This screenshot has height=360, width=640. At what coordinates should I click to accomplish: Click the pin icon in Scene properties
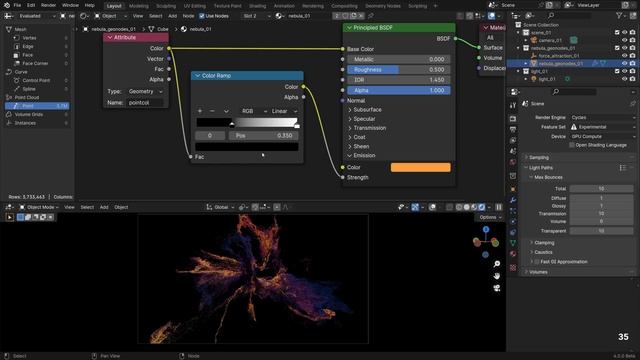pyautogui.click(x=633, y=104)
